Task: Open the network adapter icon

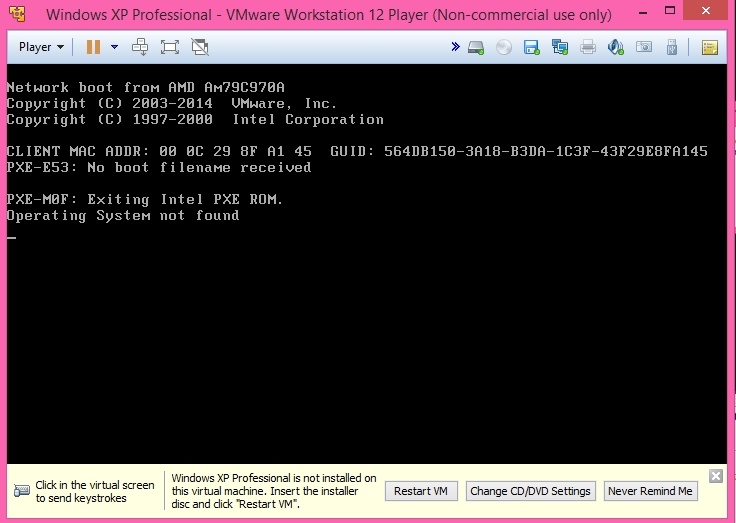Action: click(560, 47)
